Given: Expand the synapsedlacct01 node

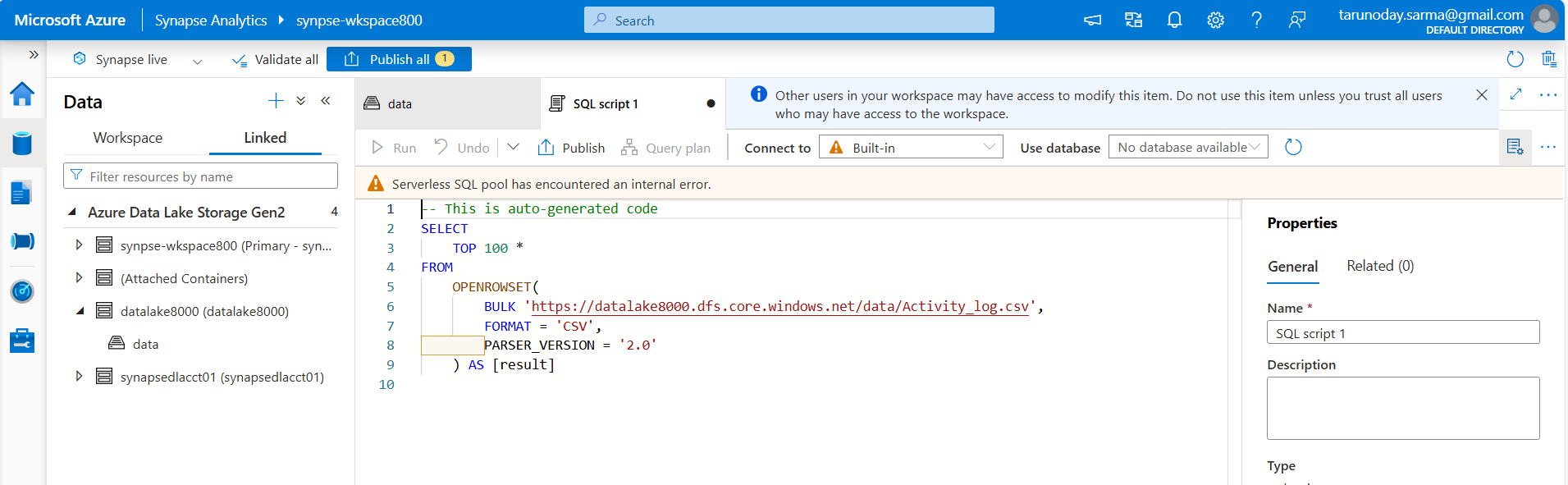Looking at the screenshot, I should 79,376.
